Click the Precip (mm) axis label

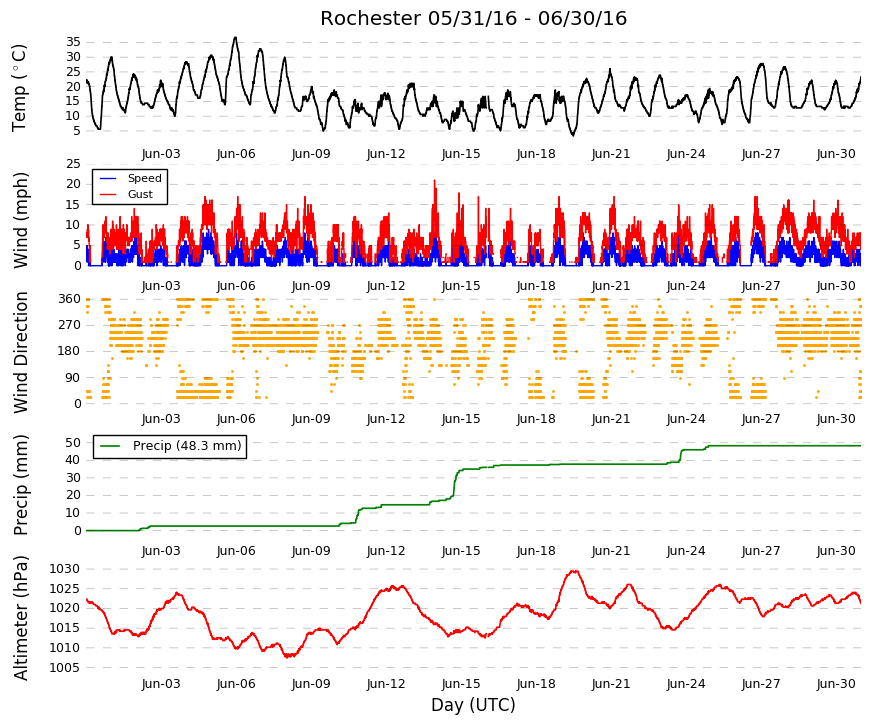click(21, 485)
